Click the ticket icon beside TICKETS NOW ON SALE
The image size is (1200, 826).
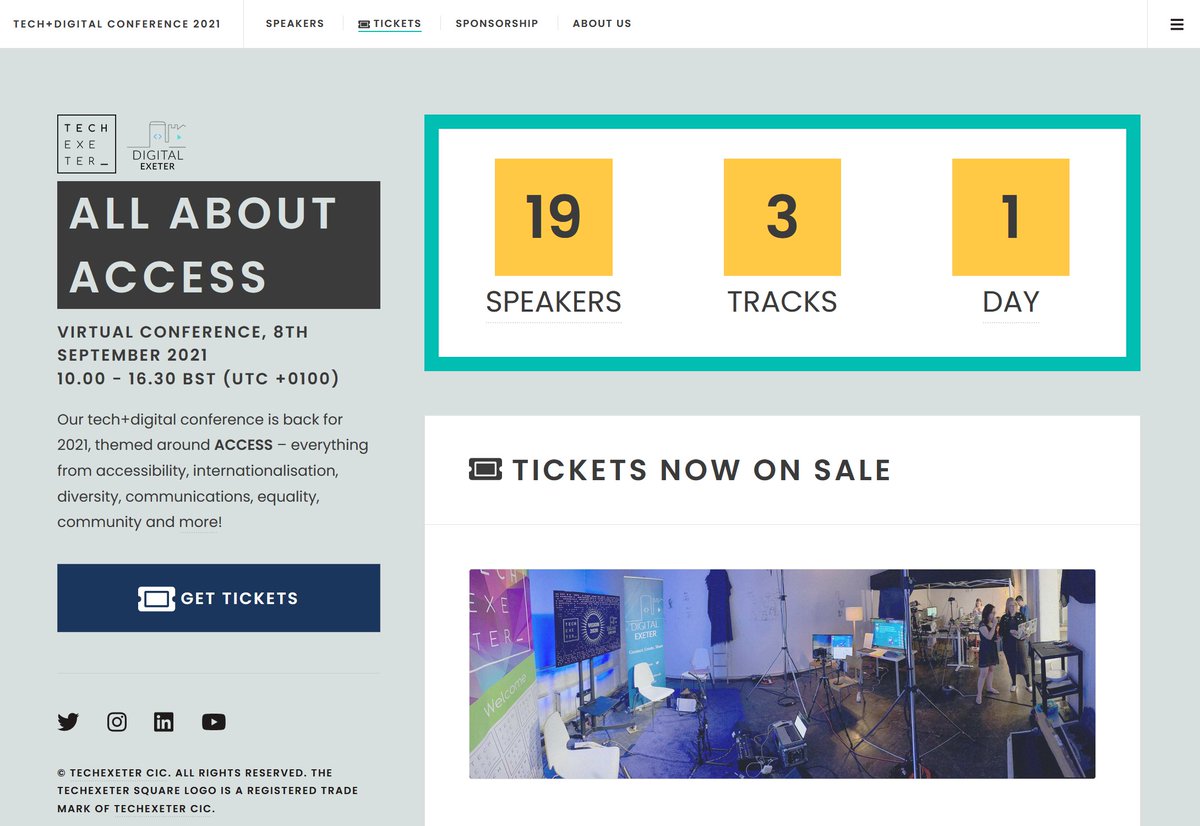point(486,469)
